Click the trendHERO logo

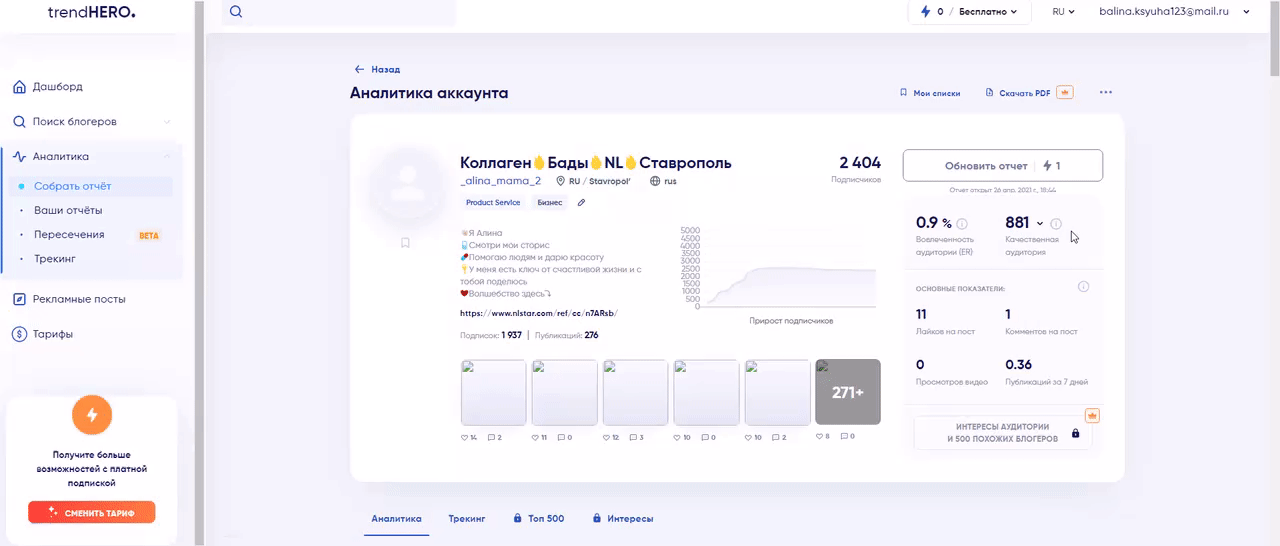[91, 12]
